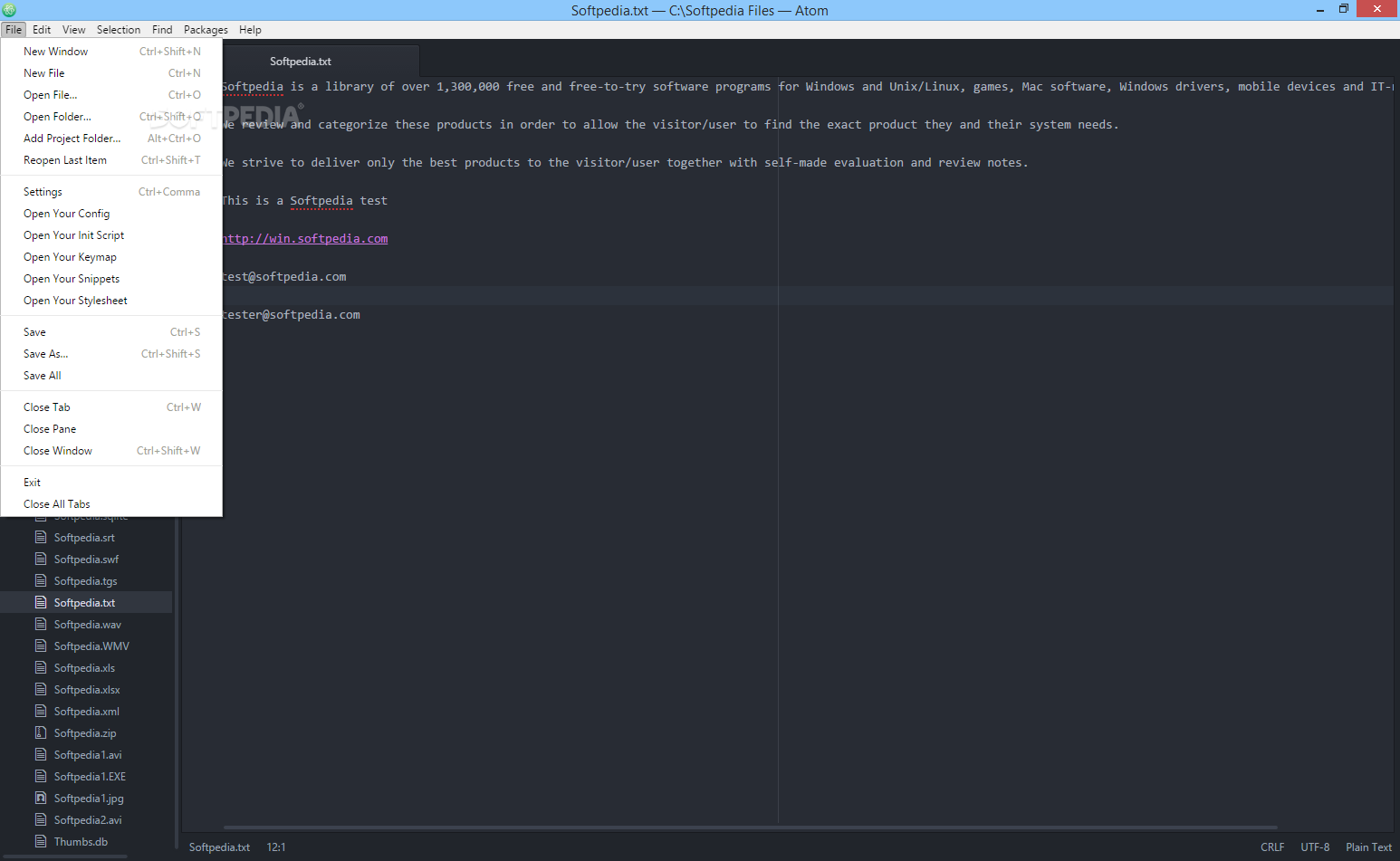Select Open Your Snippets entry

click(111, 279)
